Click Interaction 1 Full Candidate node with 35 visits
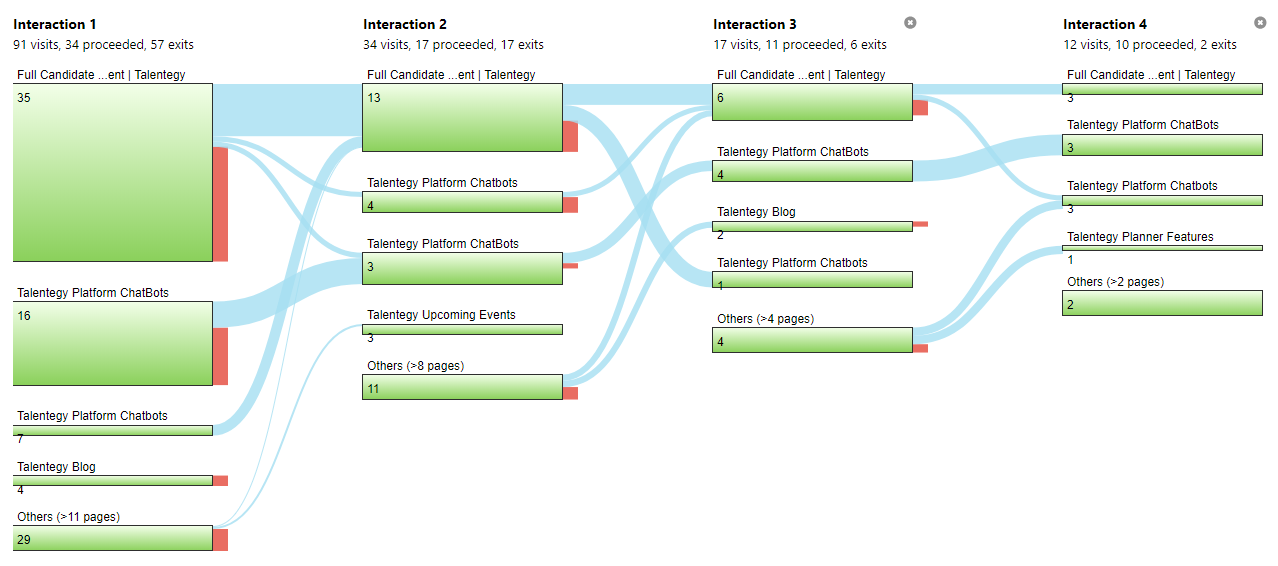 click(113, 172)
